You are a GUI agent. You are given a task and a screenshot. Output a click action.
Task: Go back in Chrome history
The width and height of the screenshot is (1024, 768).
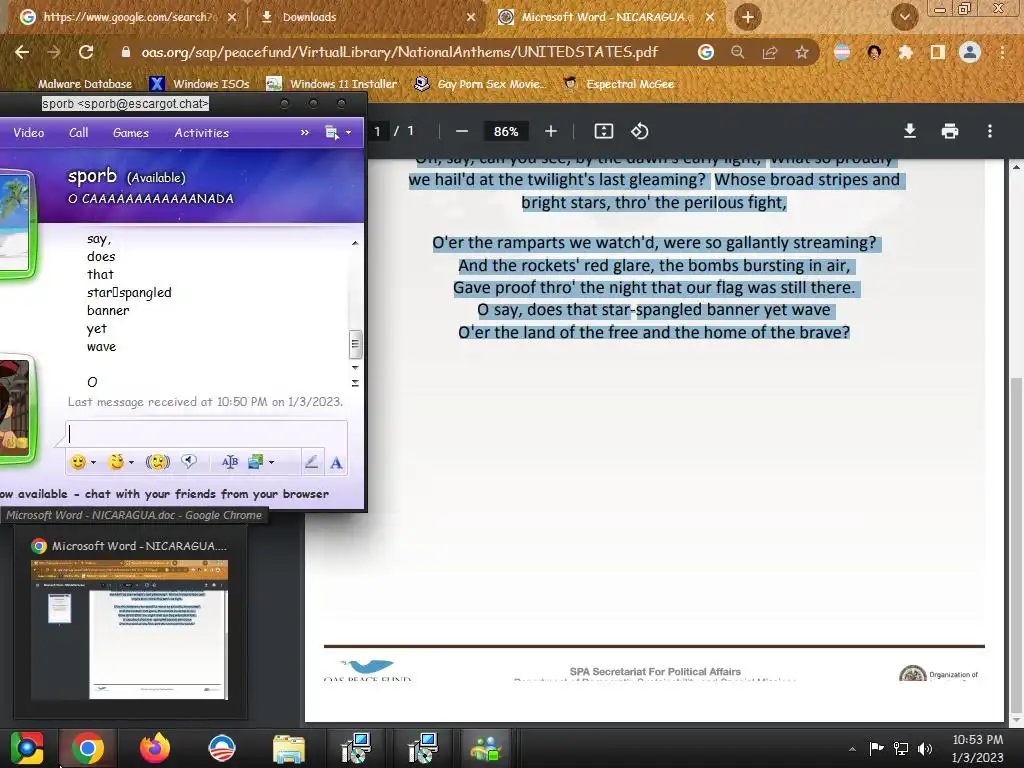(x=22, y=52)
